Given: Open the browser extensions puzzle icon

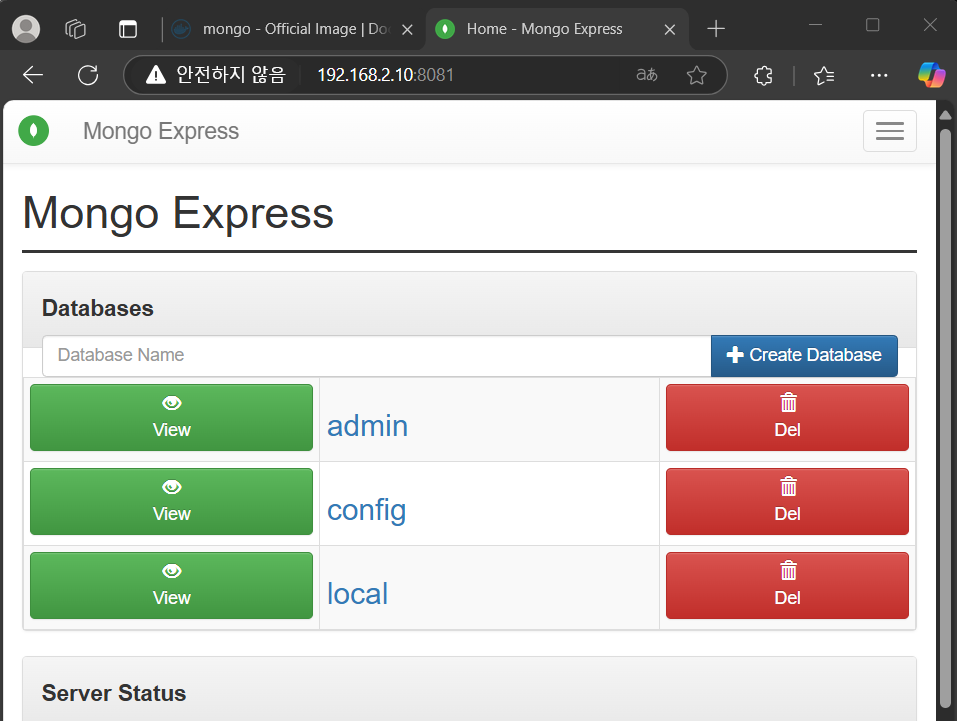Looking at the screenshot, I should 763,76.
